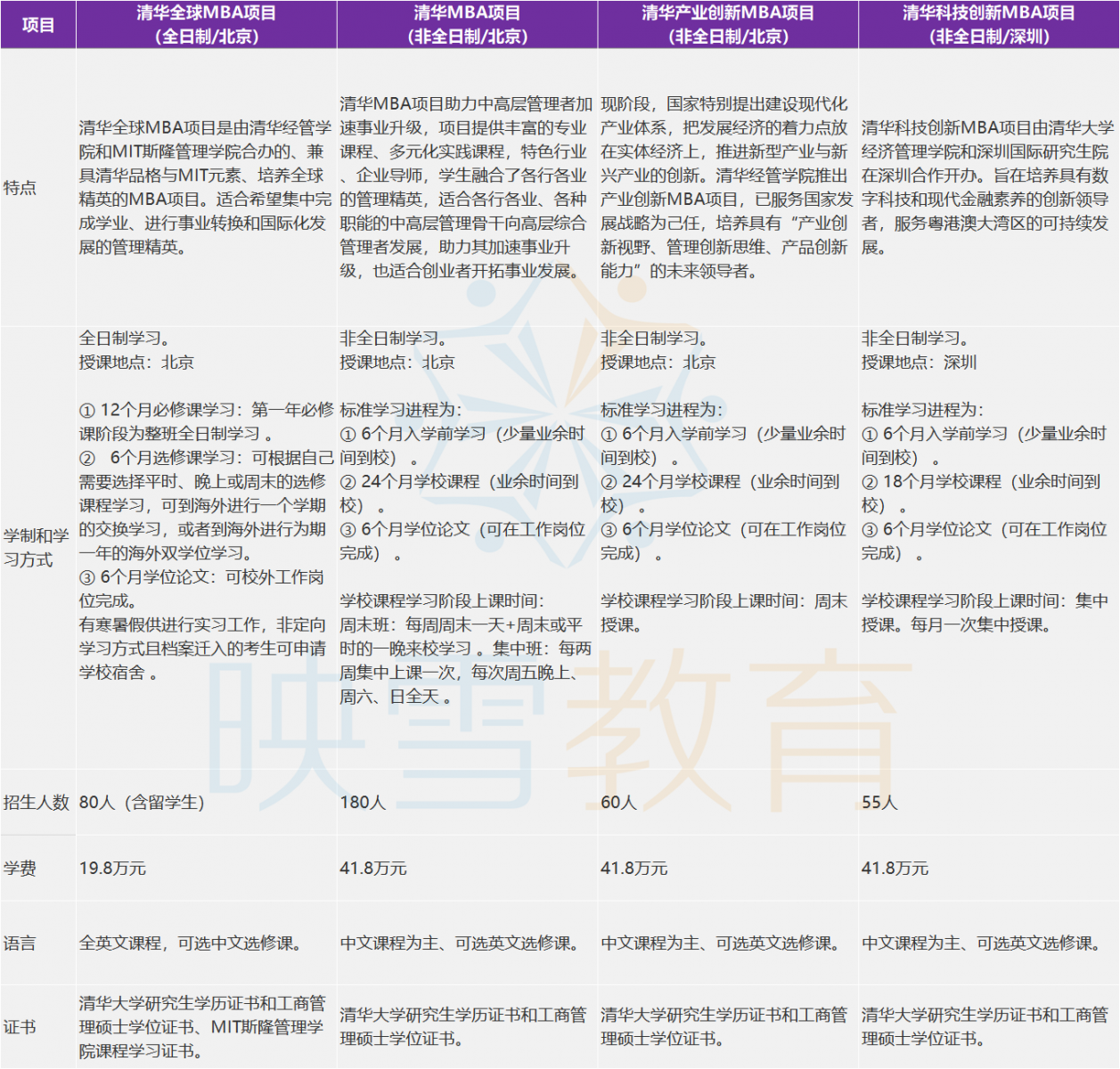The height and width of the screenshot is (1069, 1120).
Task: Select the "证书" row label
Action: click(x=20, y=1027)
